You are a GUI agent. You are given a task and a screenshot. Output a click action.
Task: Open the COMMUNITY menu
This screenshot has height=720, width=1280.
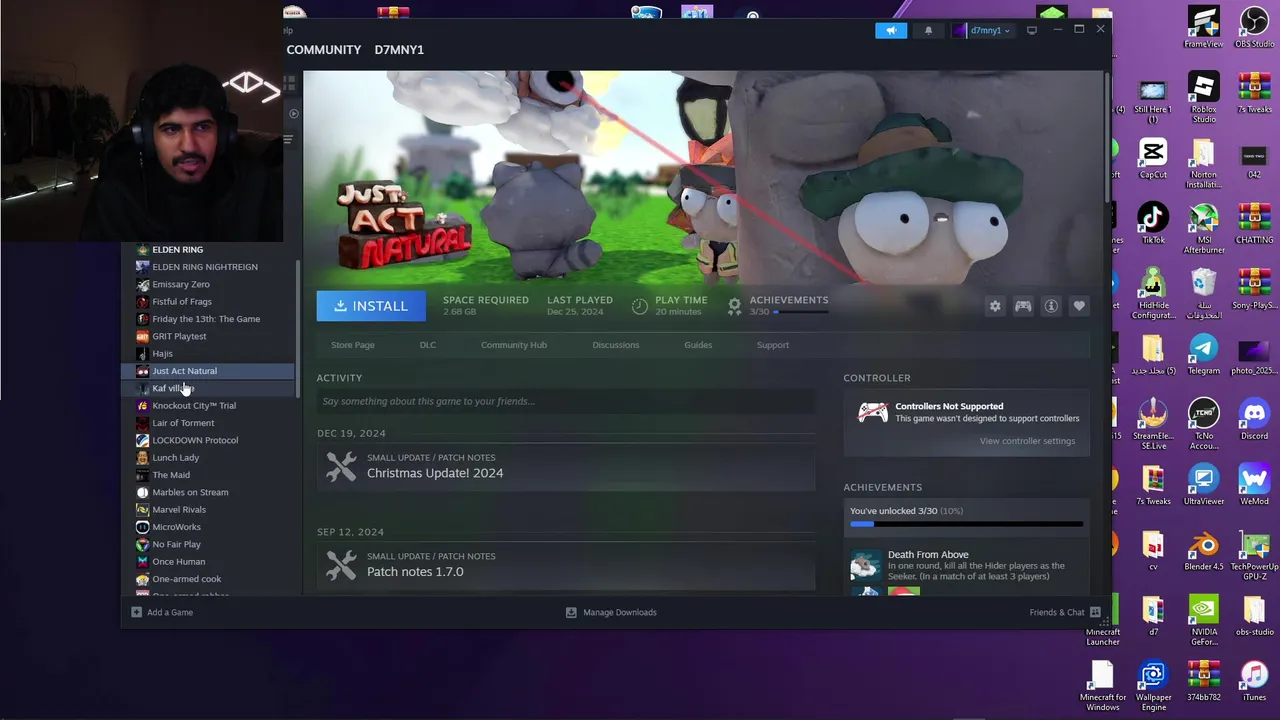click(324, 50)
